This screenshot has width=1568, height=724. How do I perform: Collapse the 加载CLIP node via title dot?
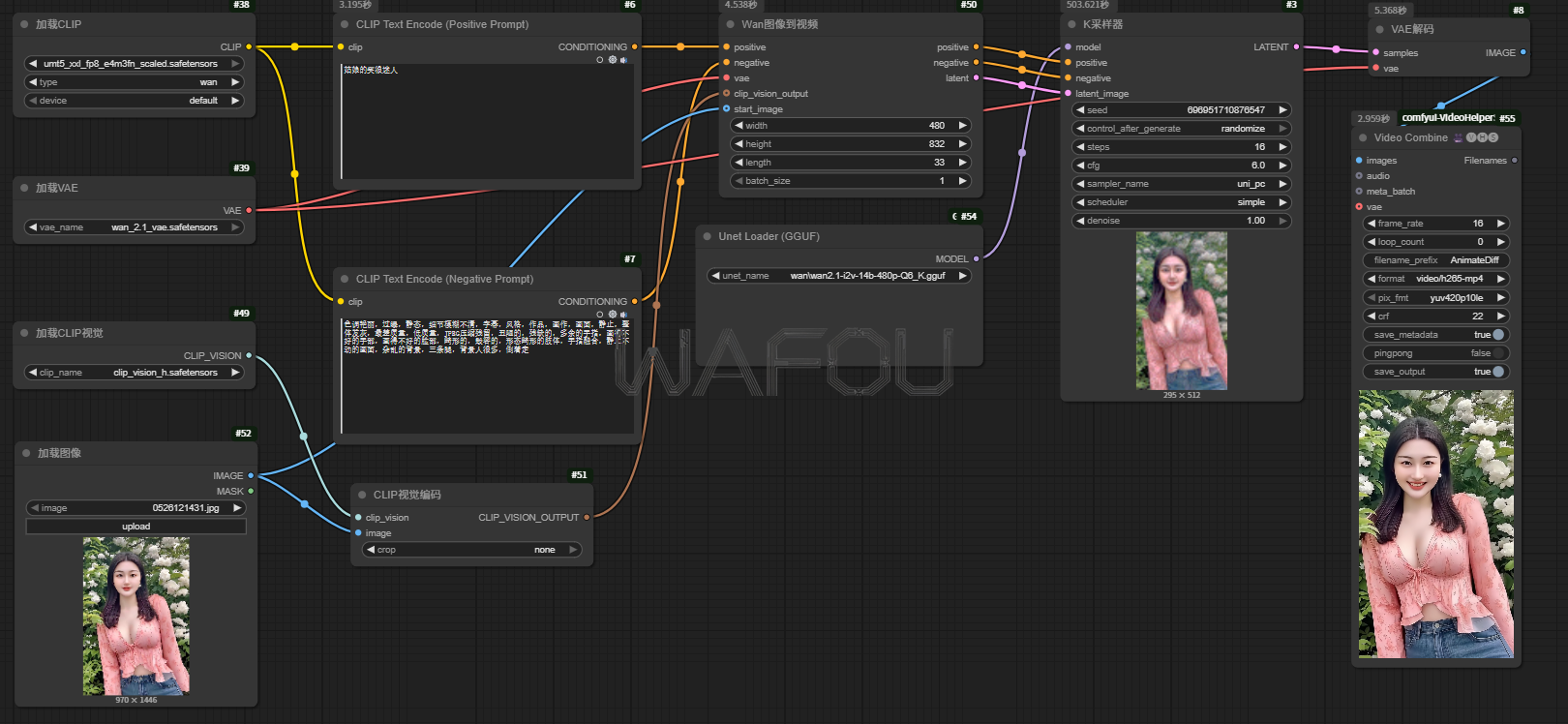pyautogui.click(x=24, y=24)
